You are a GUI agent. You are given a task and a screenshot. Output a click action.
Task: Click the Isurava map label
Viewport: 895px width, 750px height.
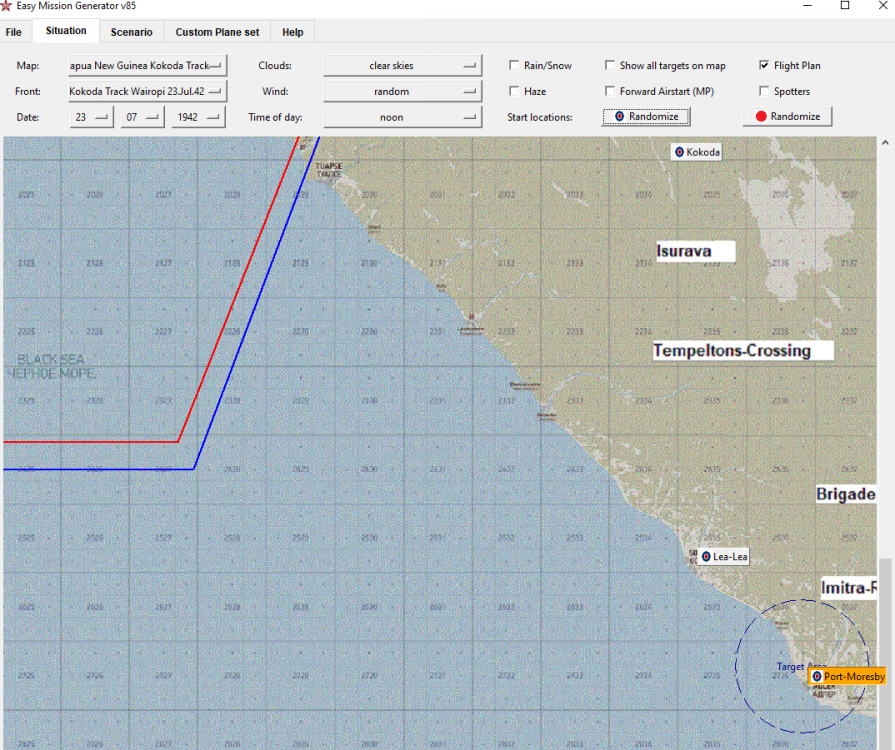[695, 251]
